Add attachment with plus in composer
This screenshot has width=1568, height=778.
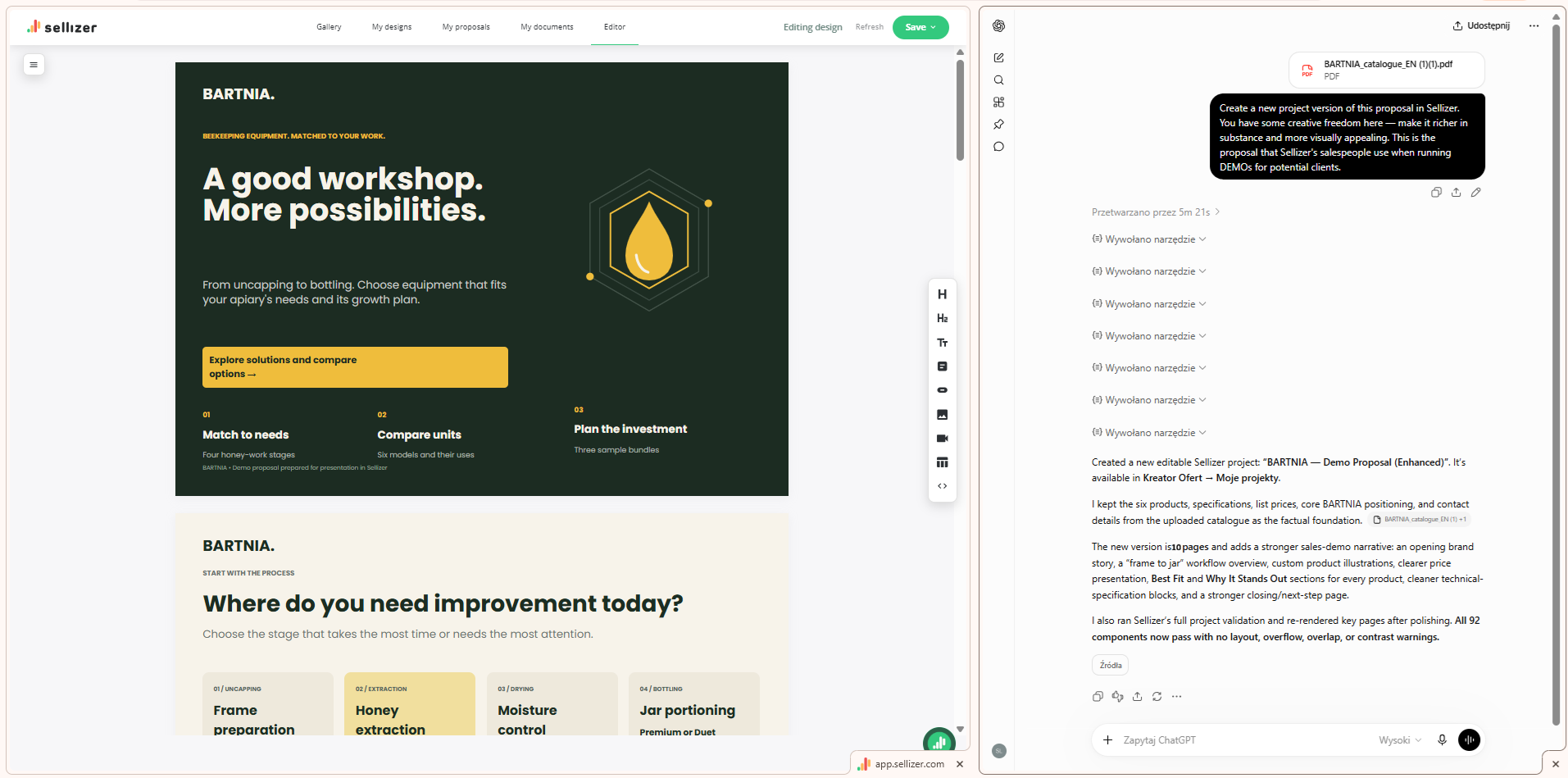[1107, 740]
